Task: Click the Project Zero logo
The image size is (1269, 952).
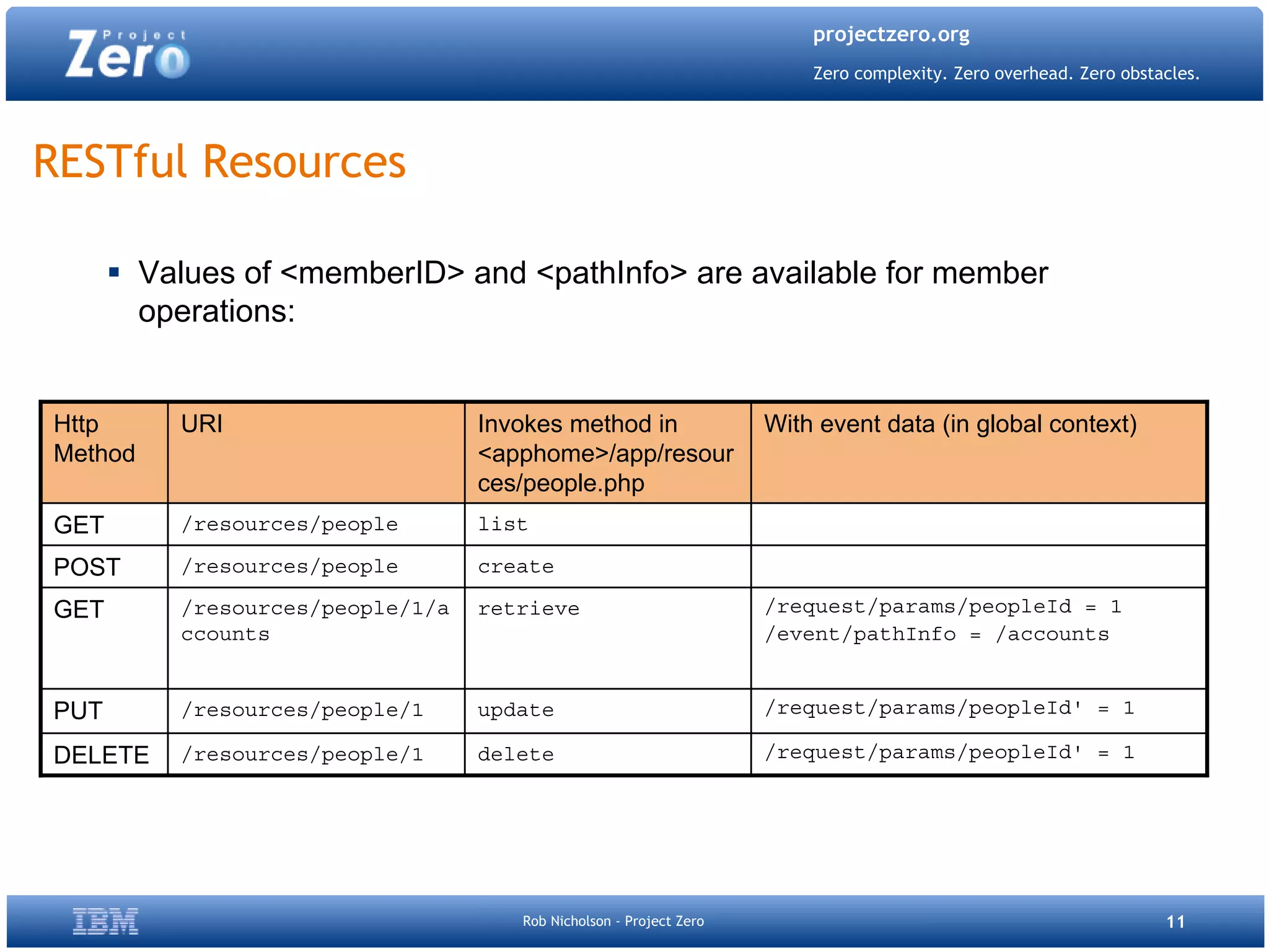Action: (x=127, y=55)
